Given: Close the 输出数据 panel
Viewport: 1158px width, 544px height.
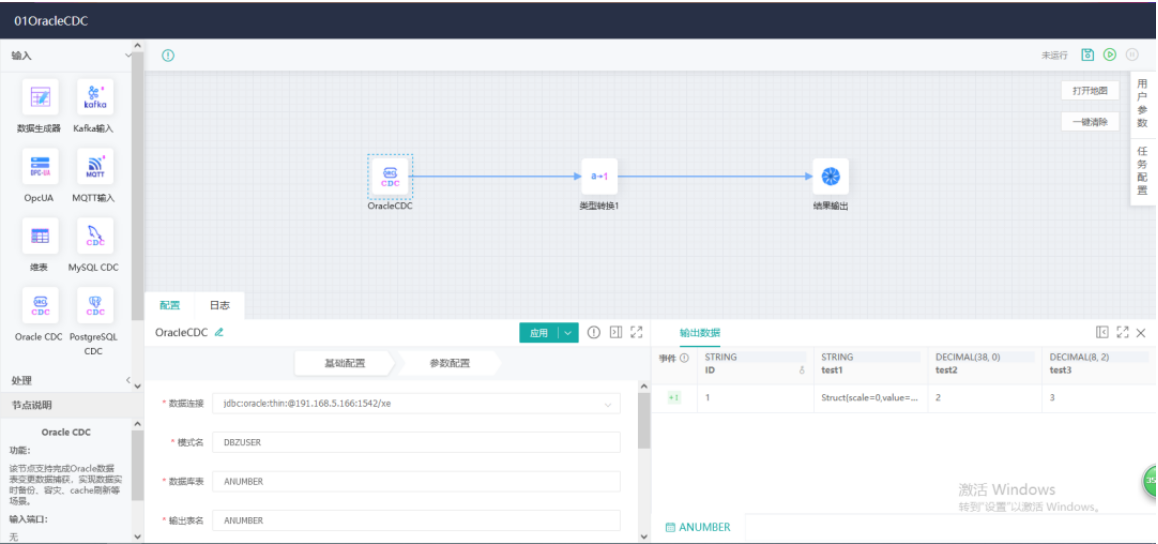Looking at the screenshot, I should coord(1141,332).
